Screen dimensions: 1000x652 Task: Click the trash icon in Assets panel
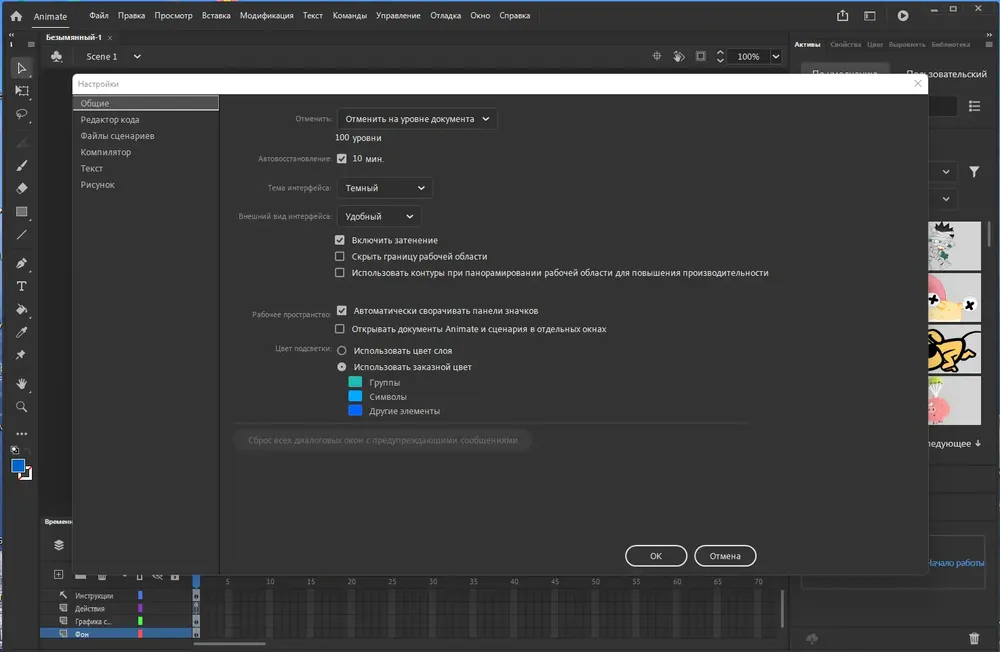pos(974,638)
